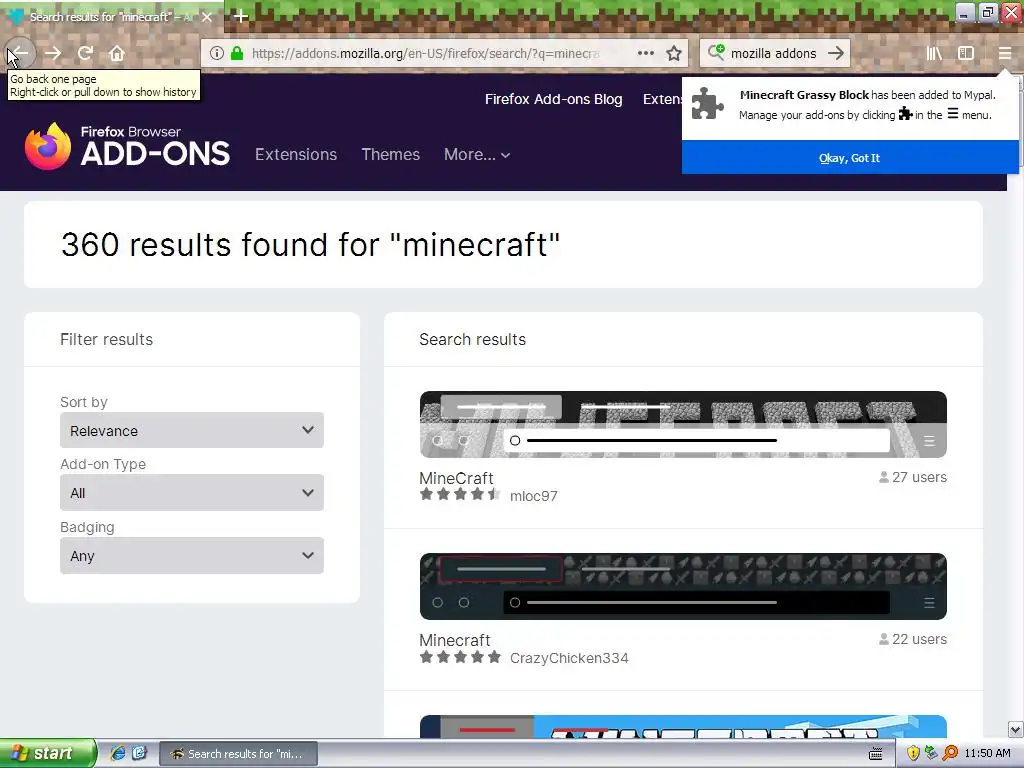Click the network connection tray icon
Viewport: 1024px width, 768px height.
pos(931,754)
